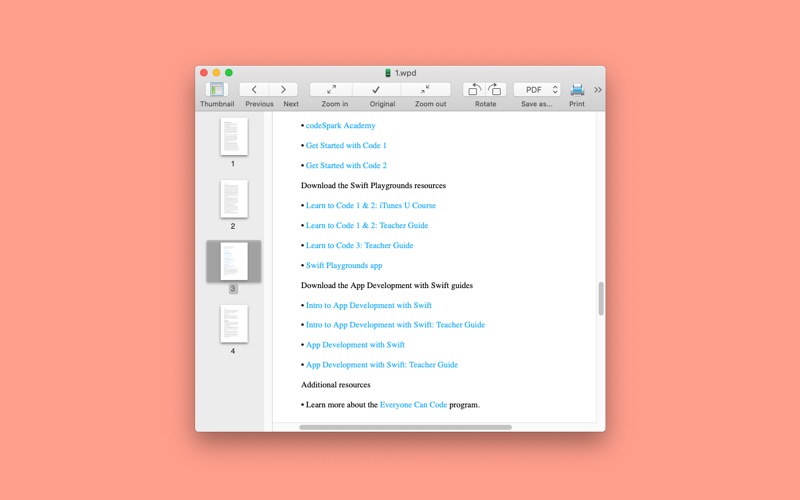The width and height of the screenshot is (800, 500).
Task: Open the Everyone Can Code link
Action: [x=413, y=405]
